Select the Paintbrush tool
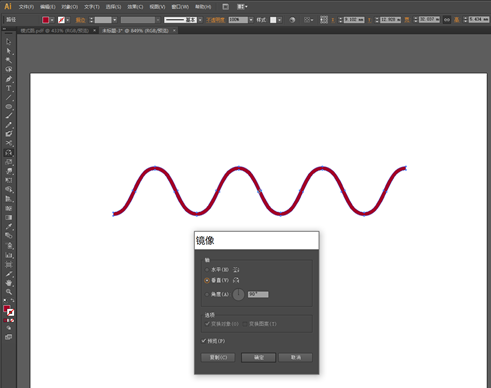This screenshot has width=491, height=388. coord(9,116)
